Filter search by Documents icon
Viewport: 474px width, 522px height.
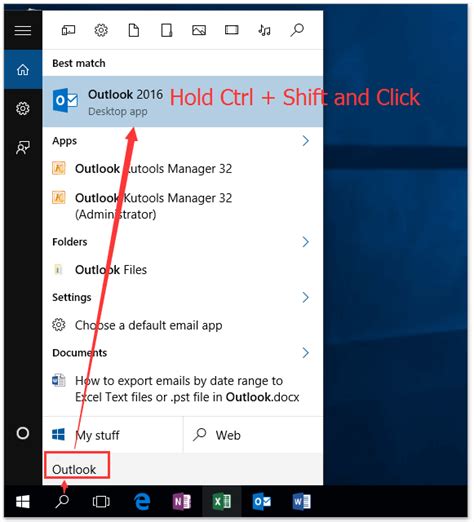(134, 30)
